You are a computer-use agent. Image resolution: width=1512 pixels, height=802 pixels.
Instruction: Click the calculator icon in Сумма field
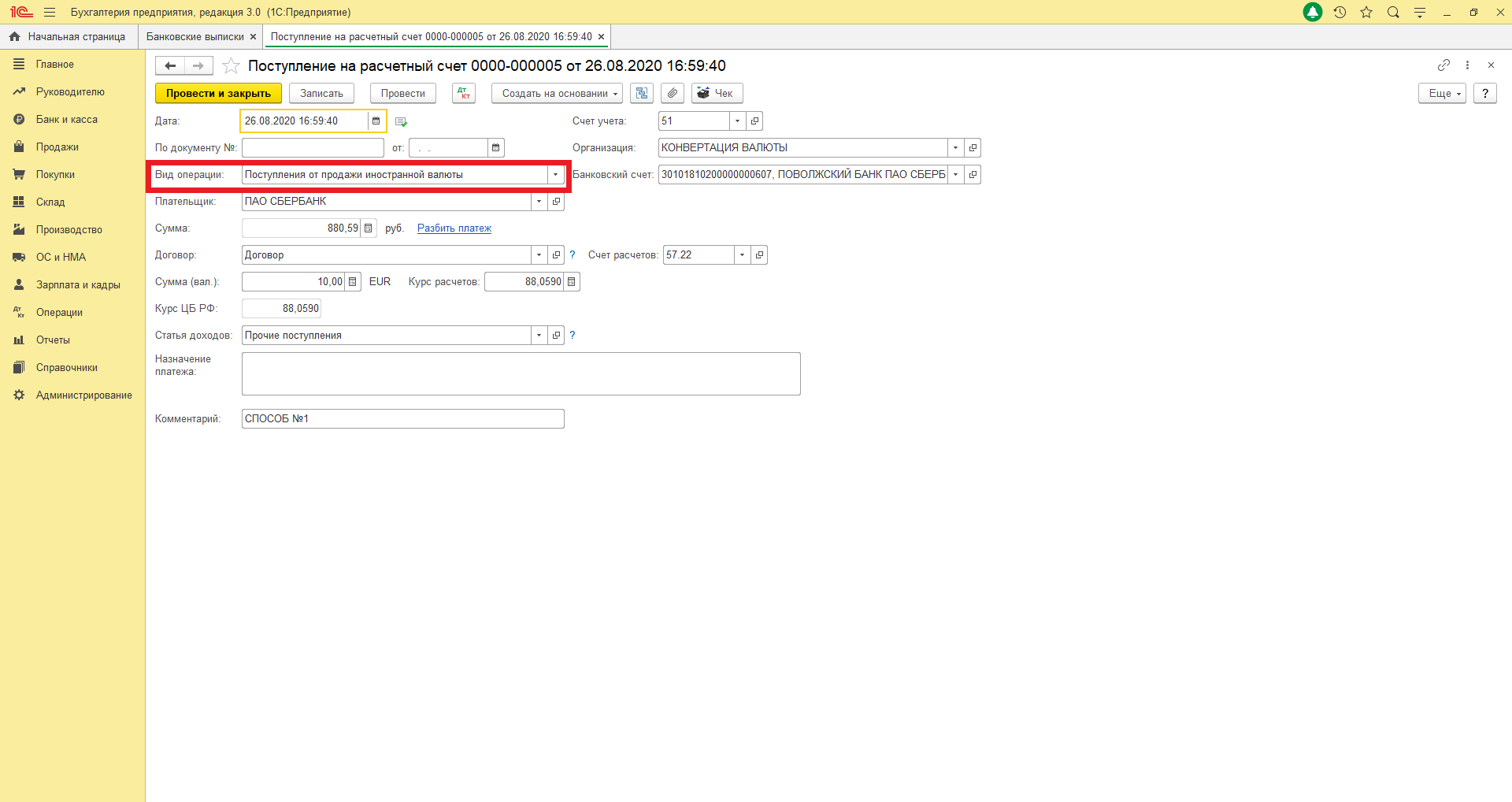[x=368, y=228]
